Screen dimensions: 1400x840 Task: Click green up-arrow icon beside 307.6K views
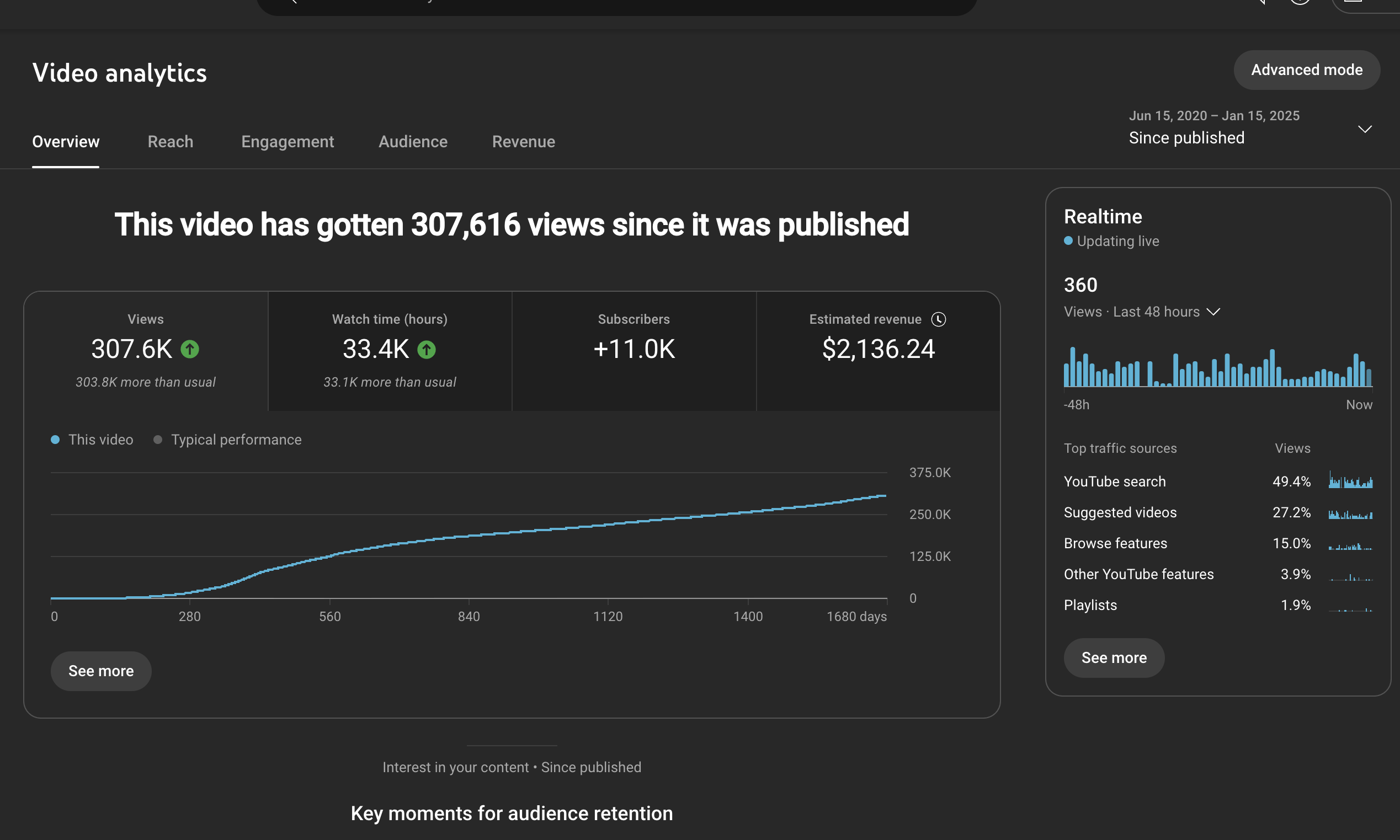(190, 349)
